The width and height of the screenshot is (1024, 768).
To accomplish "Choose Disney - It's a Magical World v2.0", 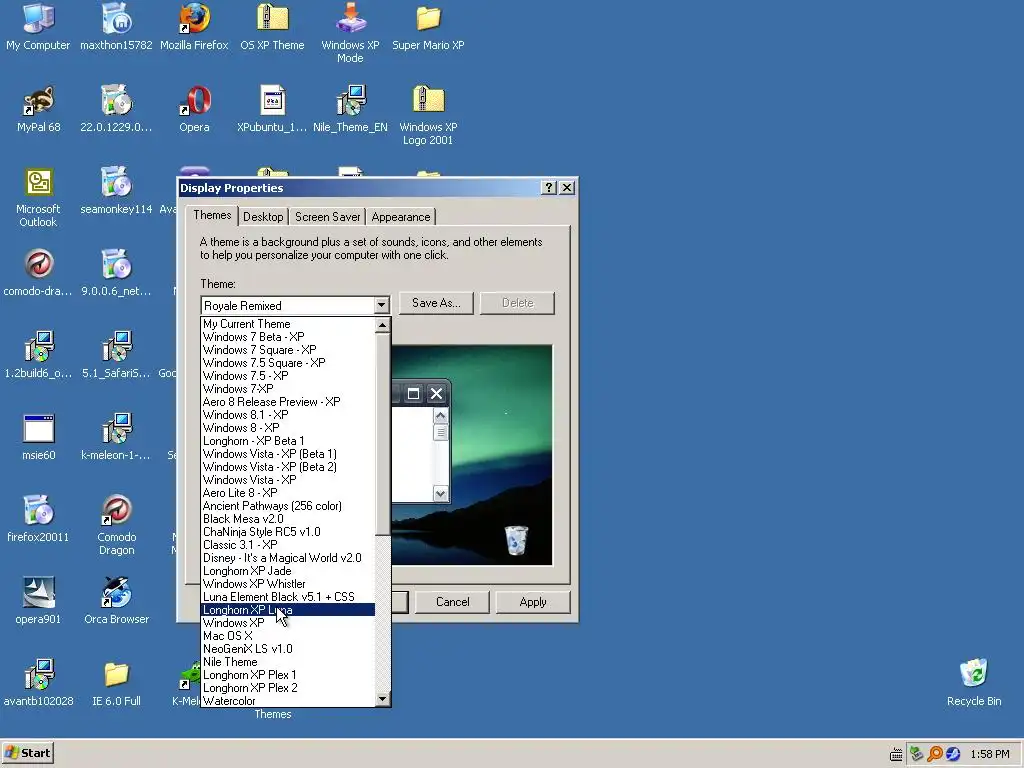I will click(x=288, y=558).
